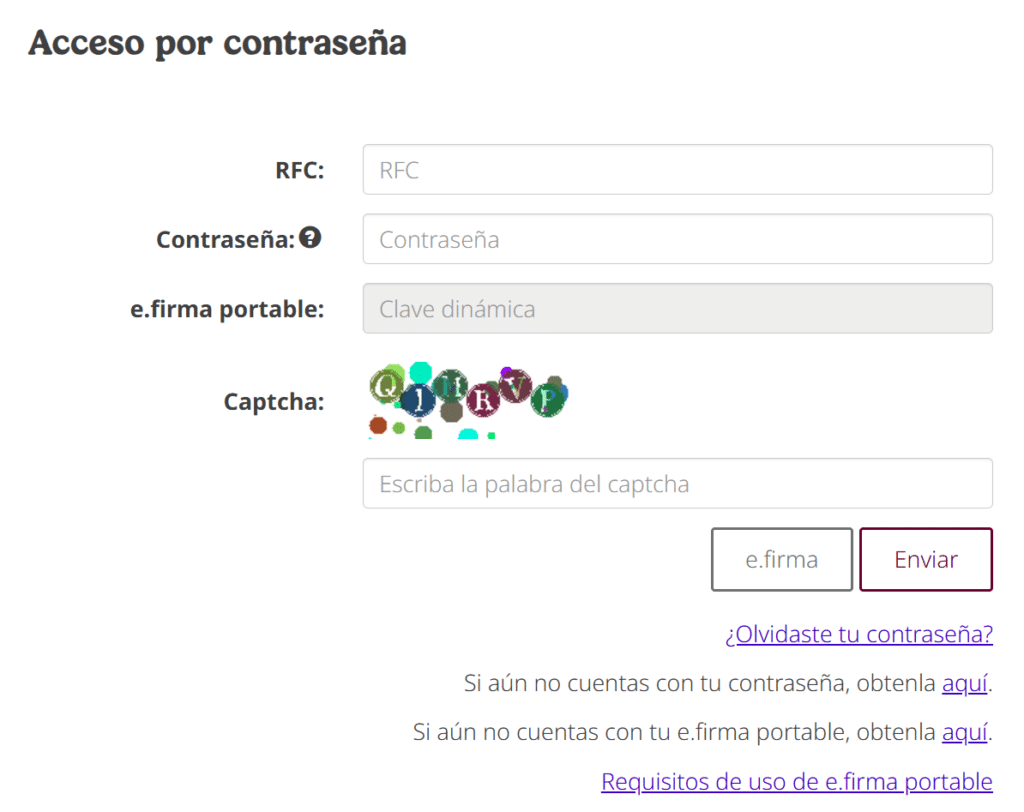Click the colorful captcha image
This screenshot has width=1024, height=812.
468,400
